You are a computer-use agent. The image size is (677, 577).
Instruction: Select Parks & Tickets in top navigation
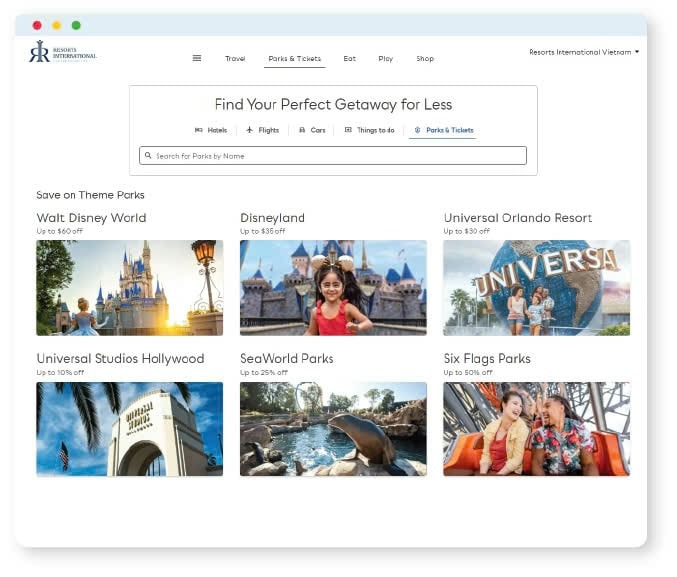(295, 58)
